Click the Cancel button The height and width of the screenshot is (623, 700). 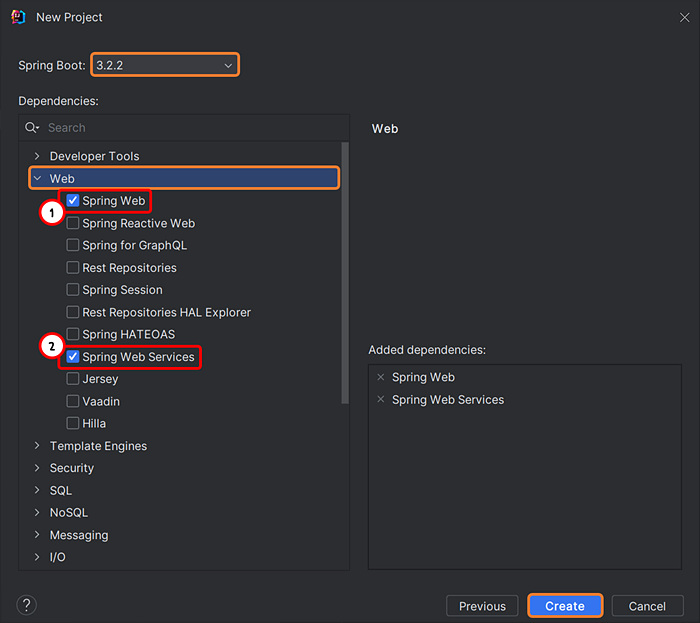(647, 606)
